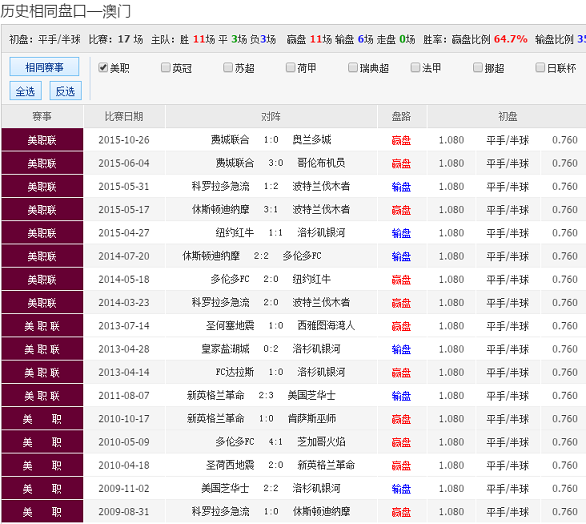
Task: Click the 全选 select-all button
Action: coord(25,91)
